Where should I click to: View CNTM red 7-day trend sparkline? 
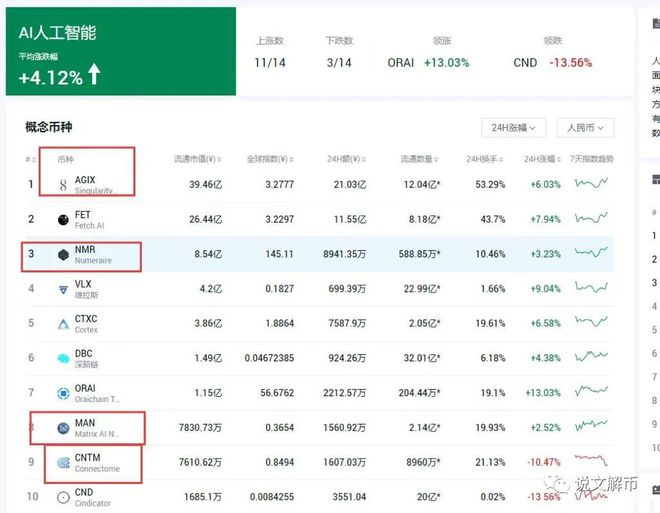point(591,462)
